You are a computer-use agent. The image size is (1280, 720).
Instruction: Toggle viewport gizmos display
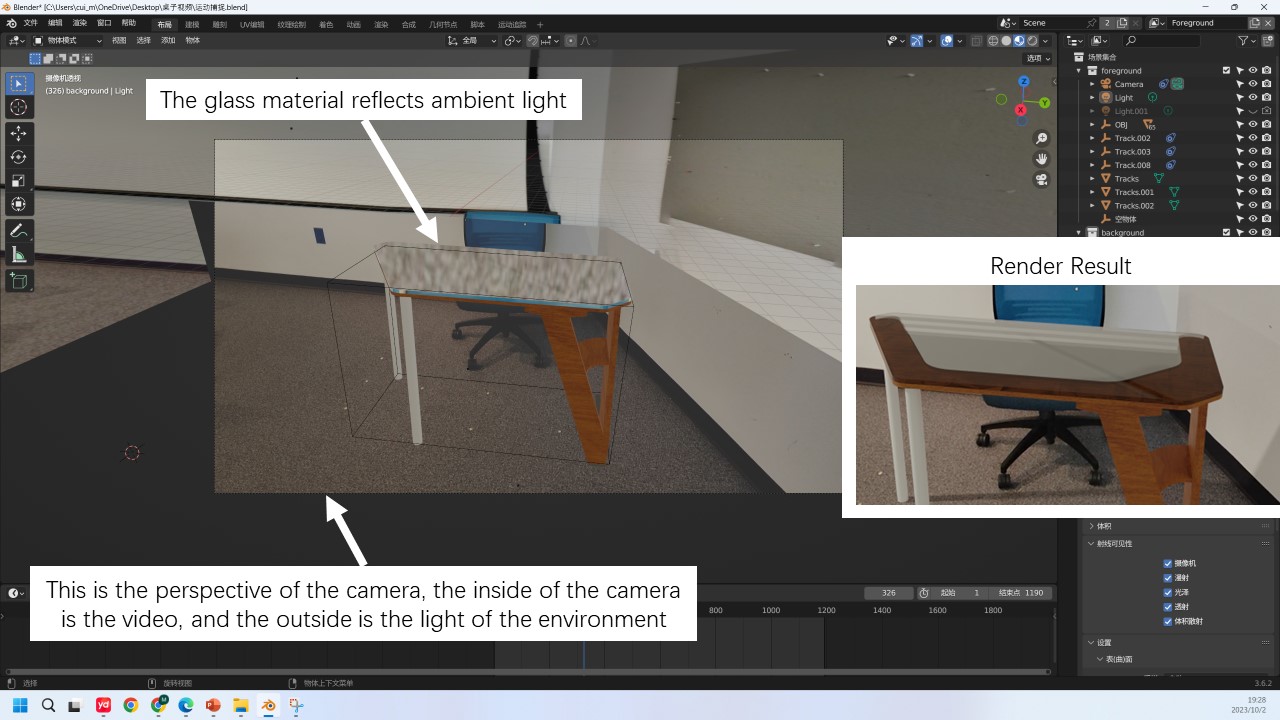click(916, 41)
